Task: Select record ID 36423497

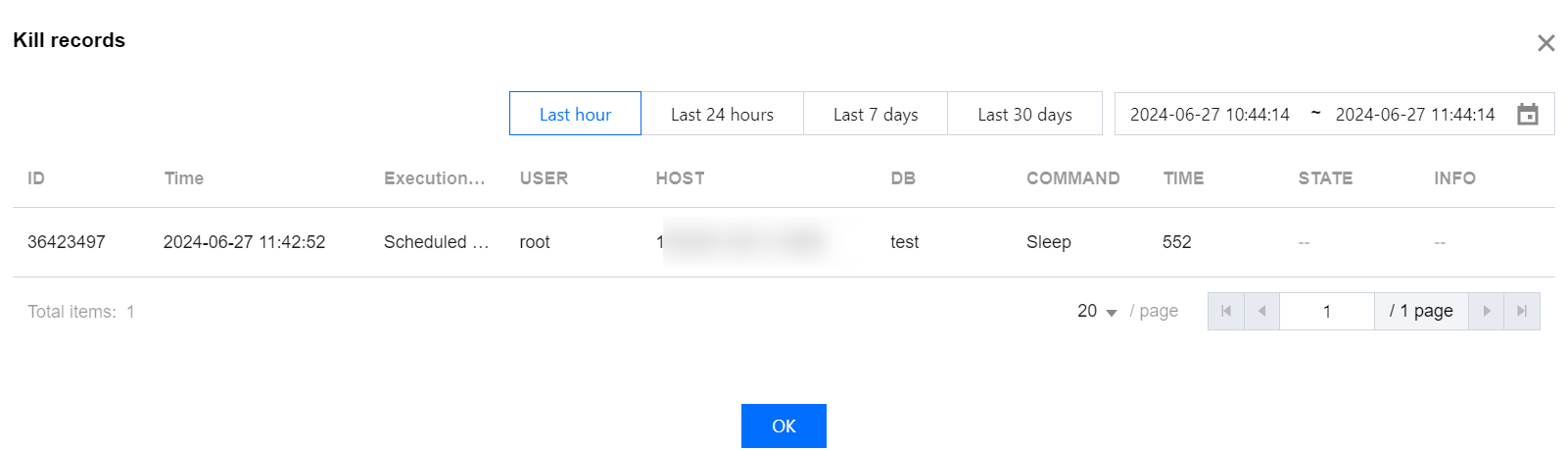Action: [x=67, y=242]
